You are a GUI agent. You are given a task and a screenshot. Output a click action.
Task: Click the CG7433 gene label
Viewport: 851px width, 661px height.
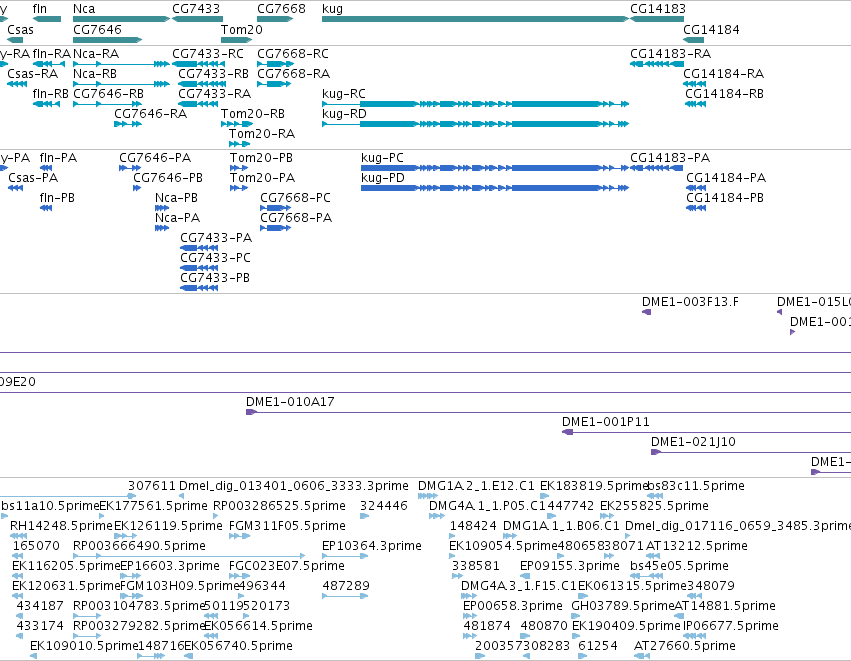196,9
